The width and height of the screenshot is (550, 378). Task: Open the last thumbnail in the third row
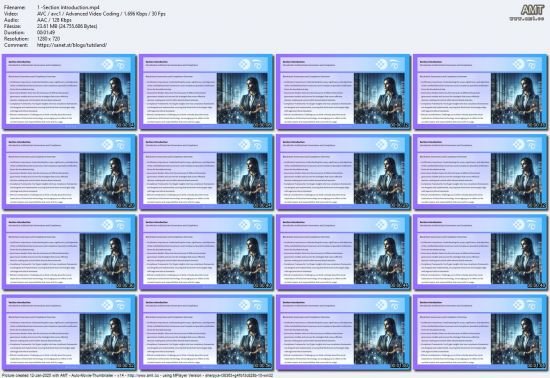pyautogui.click(x=481, y=252)
